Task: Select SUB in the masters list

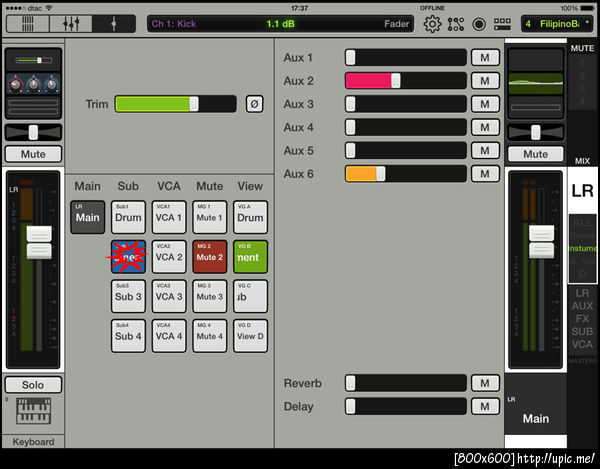Action: click(582, 331)
